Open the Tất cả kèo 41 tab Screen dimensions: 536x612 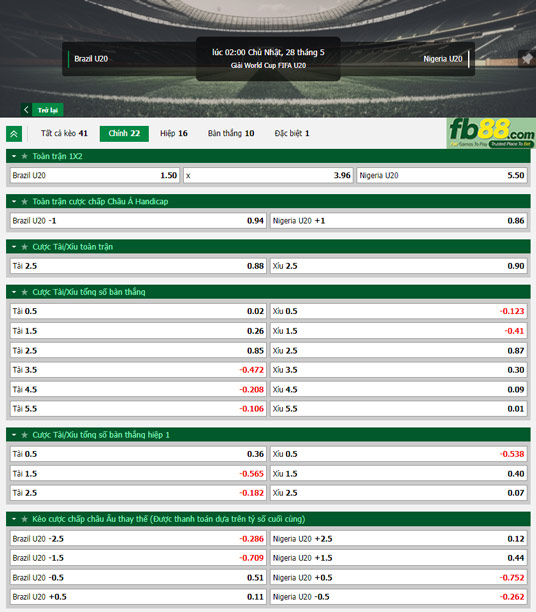(x=64, y=133)
